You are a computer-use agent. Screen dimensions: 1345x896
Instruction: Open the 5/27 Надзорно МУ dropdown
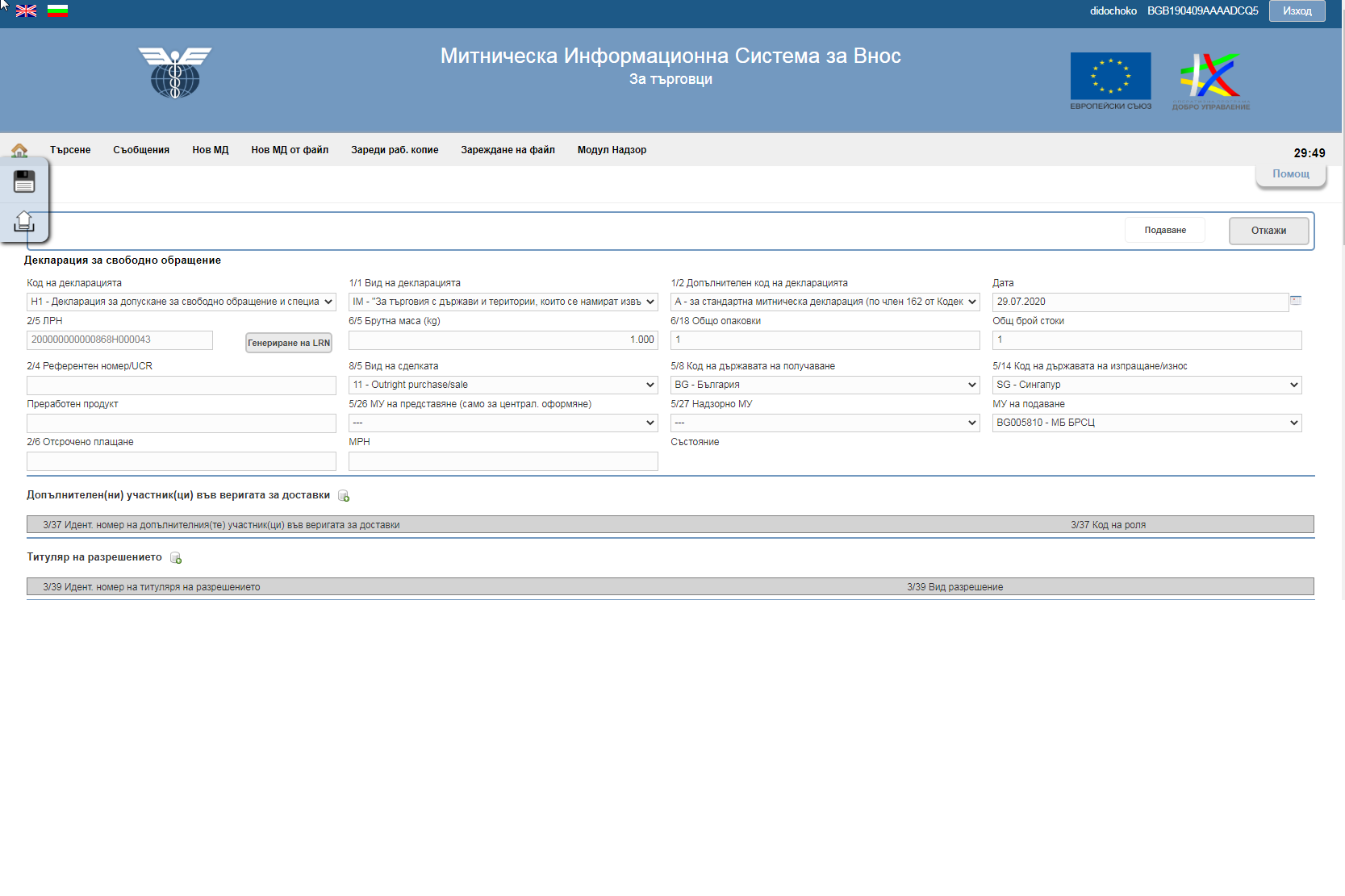pyautogui.click(x=825, y=423)
